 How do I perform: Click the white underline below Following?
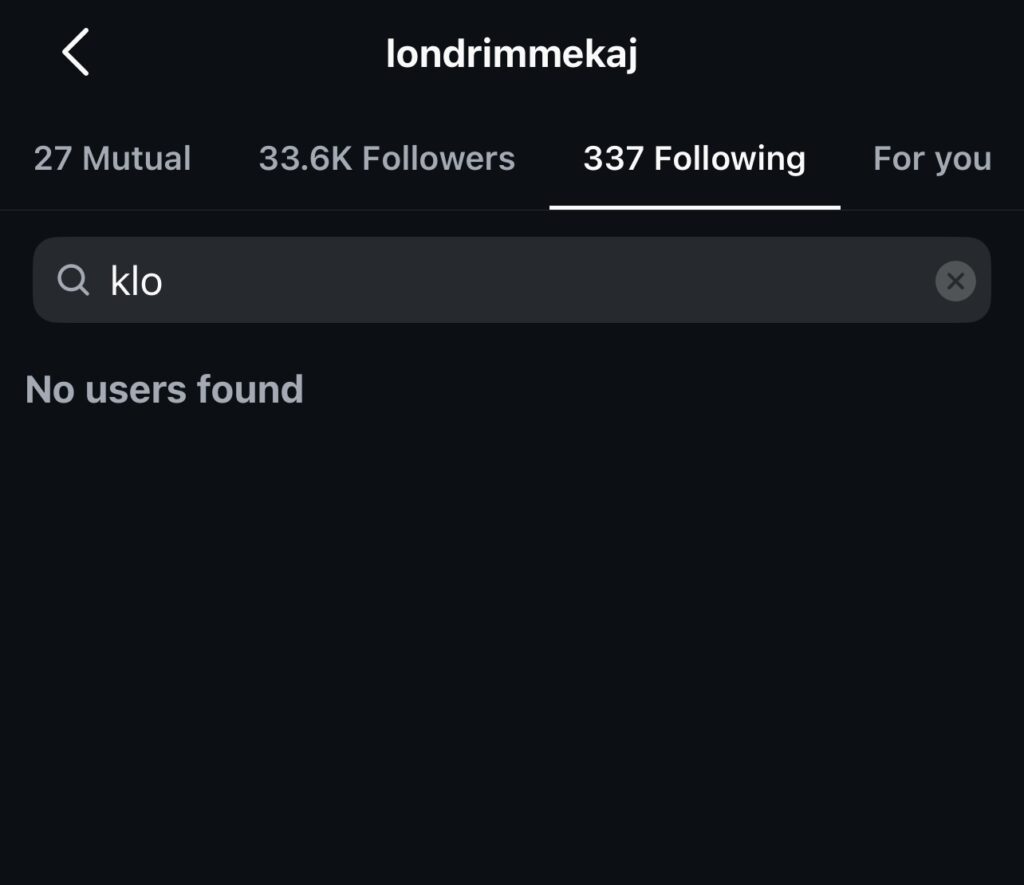coord(694,207)
